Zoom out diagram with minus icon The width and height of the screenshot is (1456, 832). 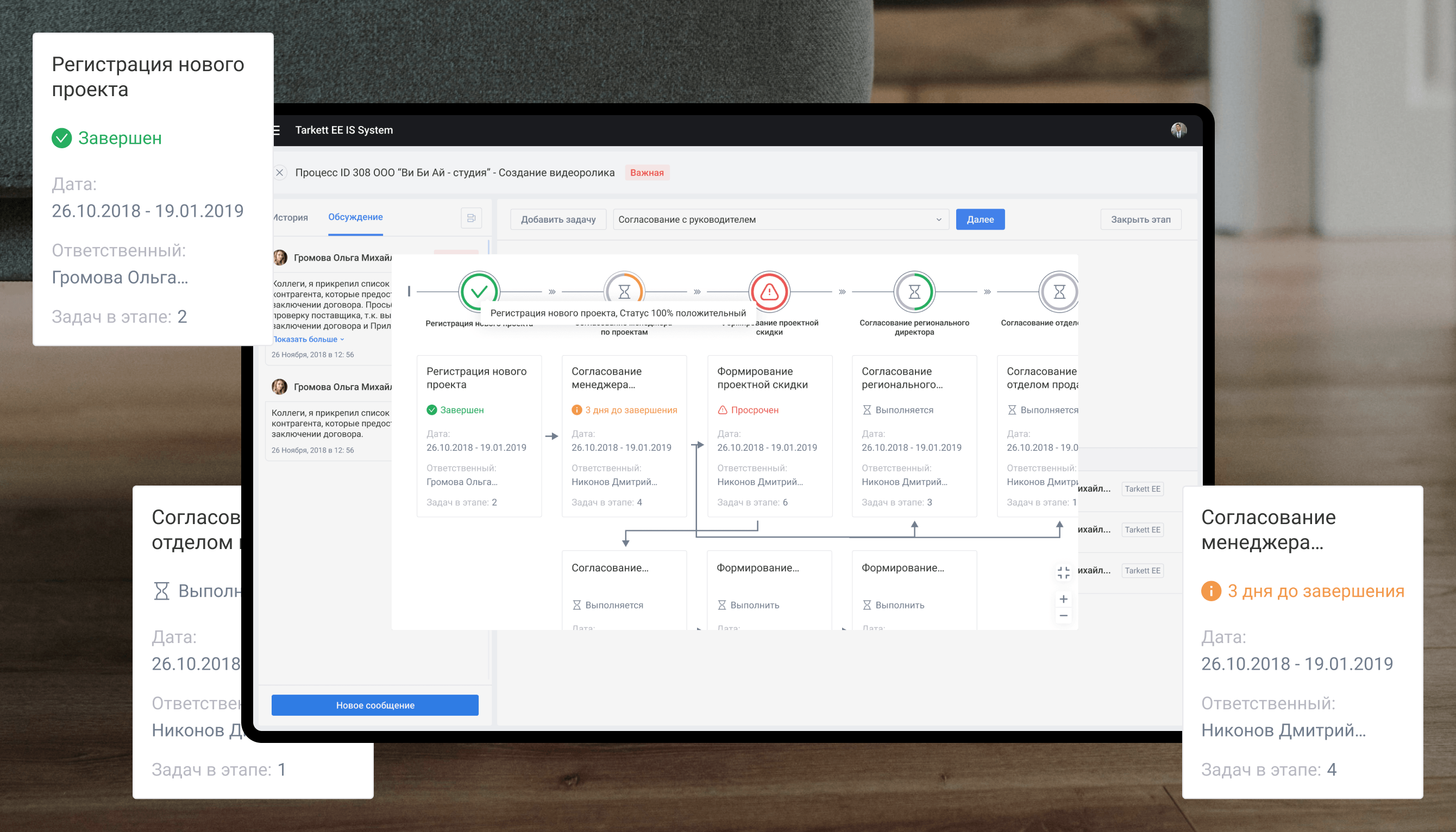click(x=1063, y=615)
